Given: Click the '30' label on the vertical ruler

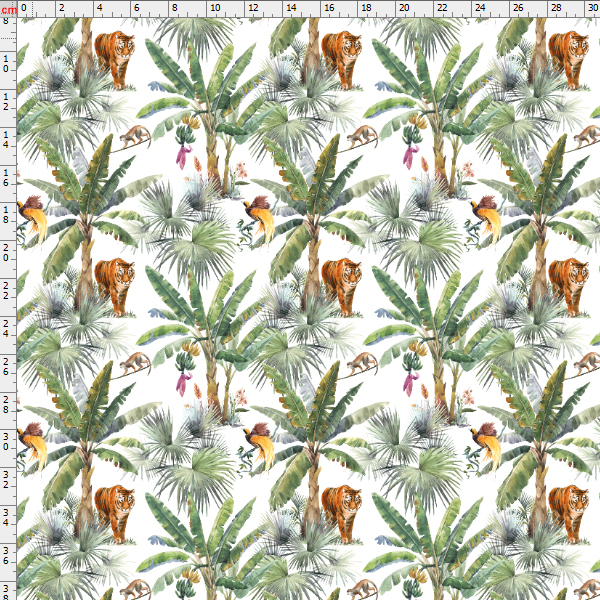Looking at the screenshot, I should click(x=6, y=442).
